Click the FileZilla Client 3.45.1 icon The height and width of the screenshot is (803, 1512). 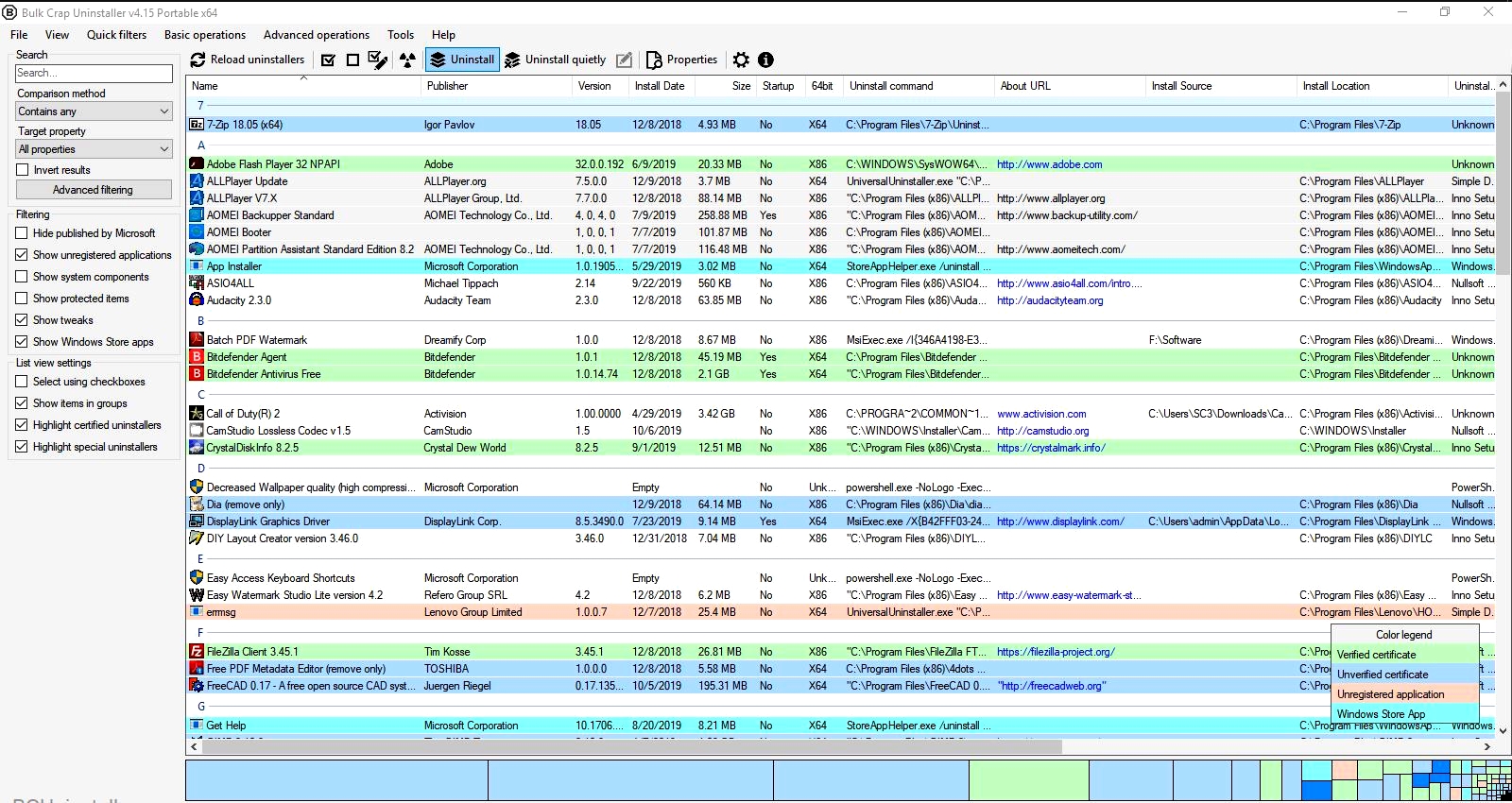(x=197, y=652)
